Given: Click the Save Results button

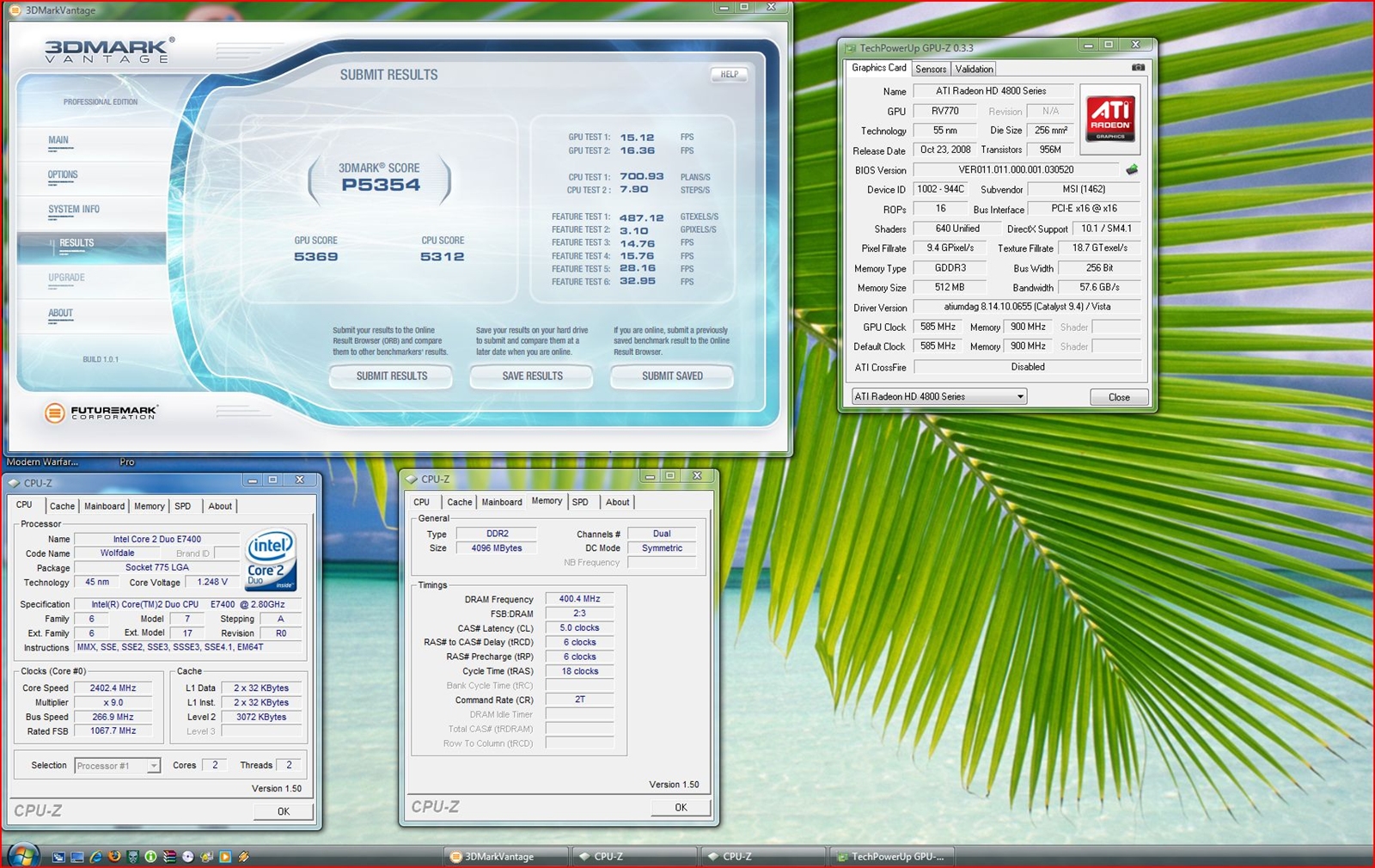Looking at the screenshot, I should (x=532, y=376).
